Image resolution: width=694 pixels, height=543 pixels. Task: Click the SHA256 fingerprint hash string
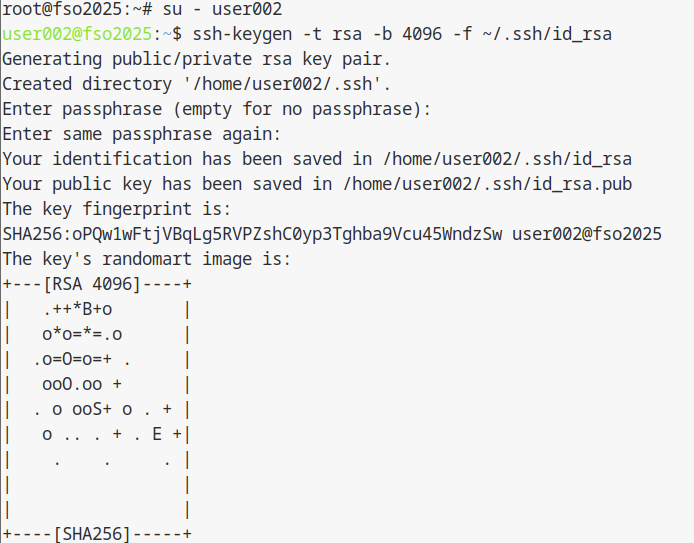coord(252,234)
